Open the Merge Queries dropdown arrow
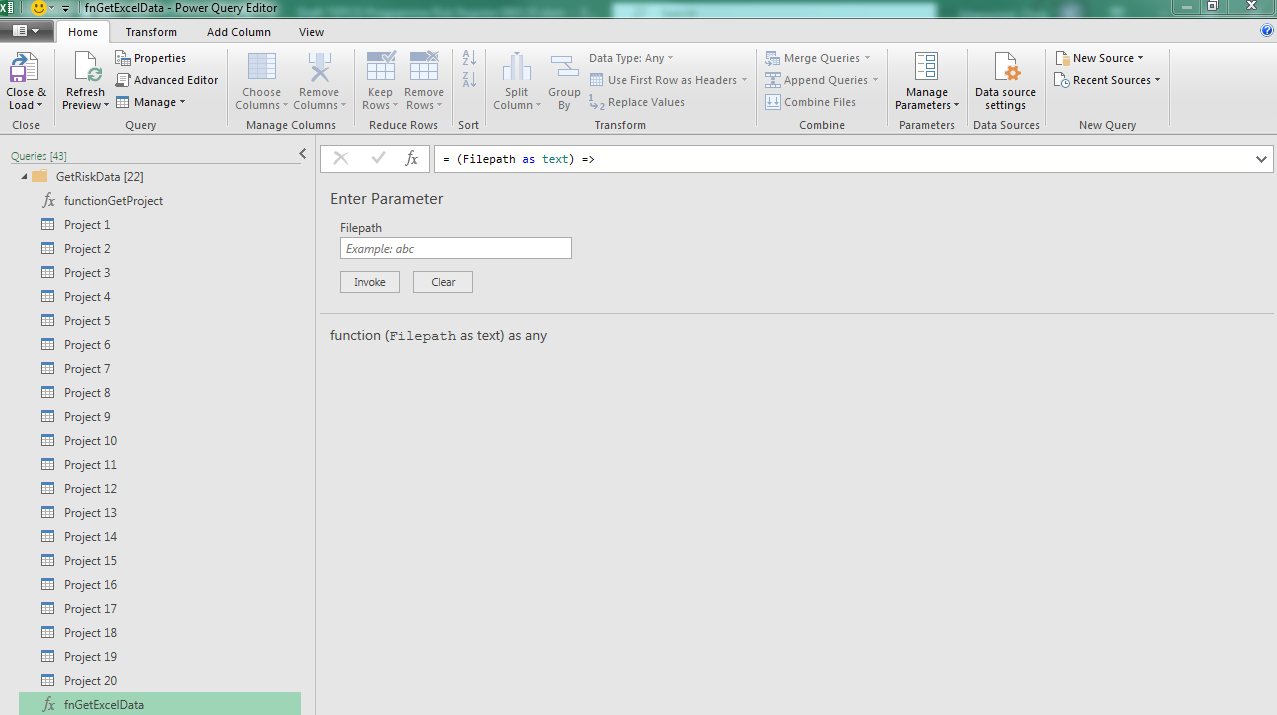The image size is (1277, 715). (867, 58)
